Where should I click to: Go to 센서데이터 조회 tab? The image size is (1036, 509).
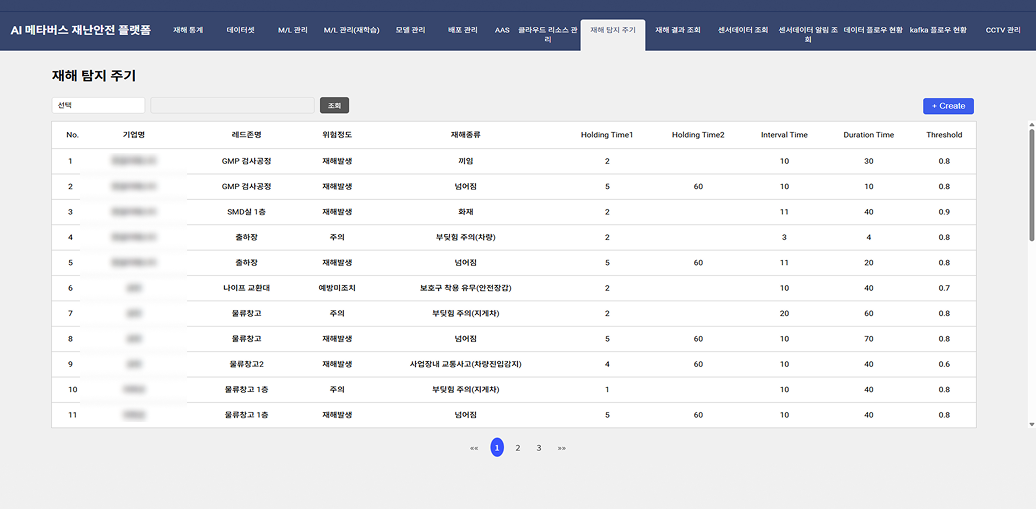click(743, 30)
